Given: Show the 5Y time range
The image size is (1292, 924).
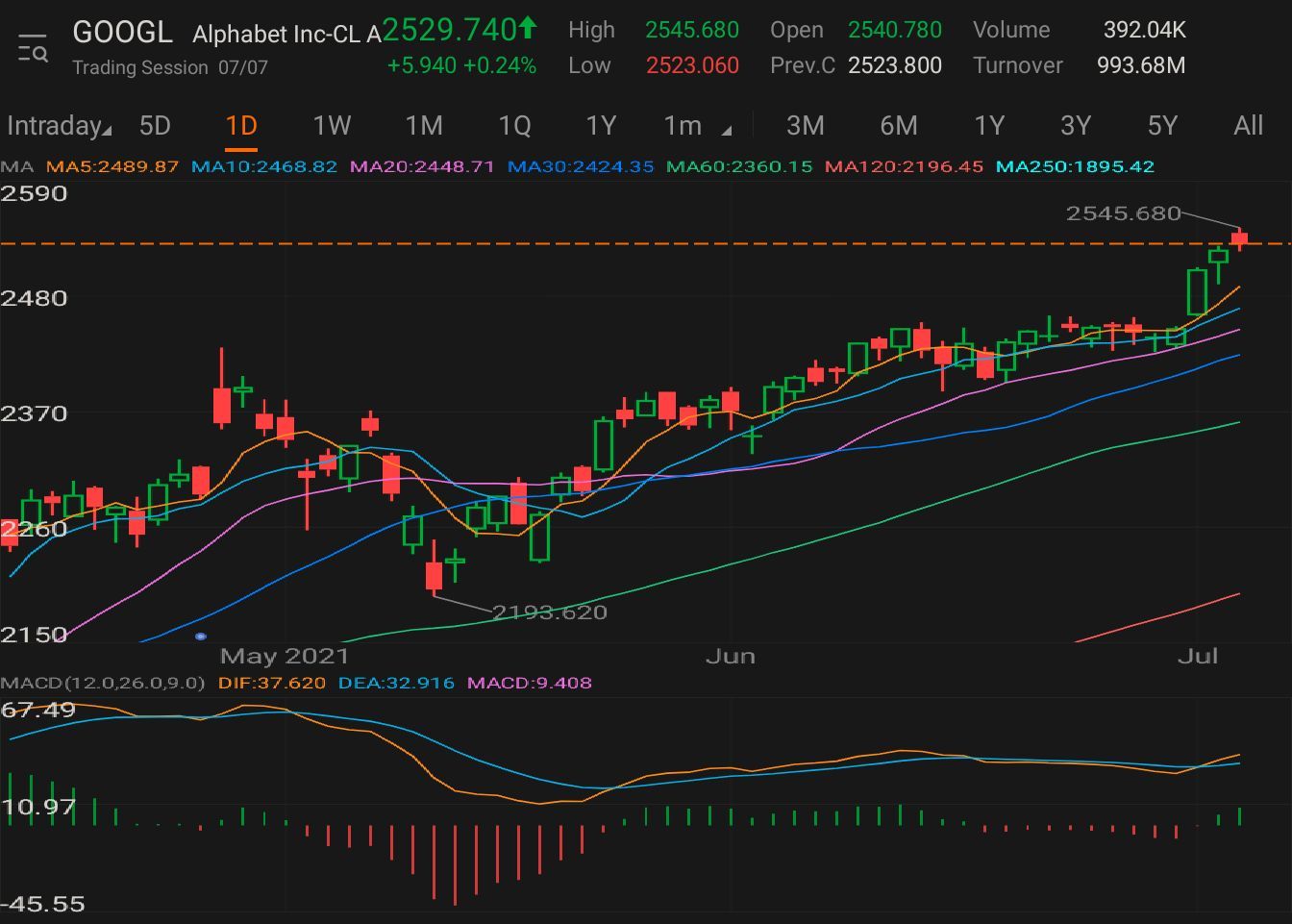Looking at the screenshot, I should click(1162, 126).
